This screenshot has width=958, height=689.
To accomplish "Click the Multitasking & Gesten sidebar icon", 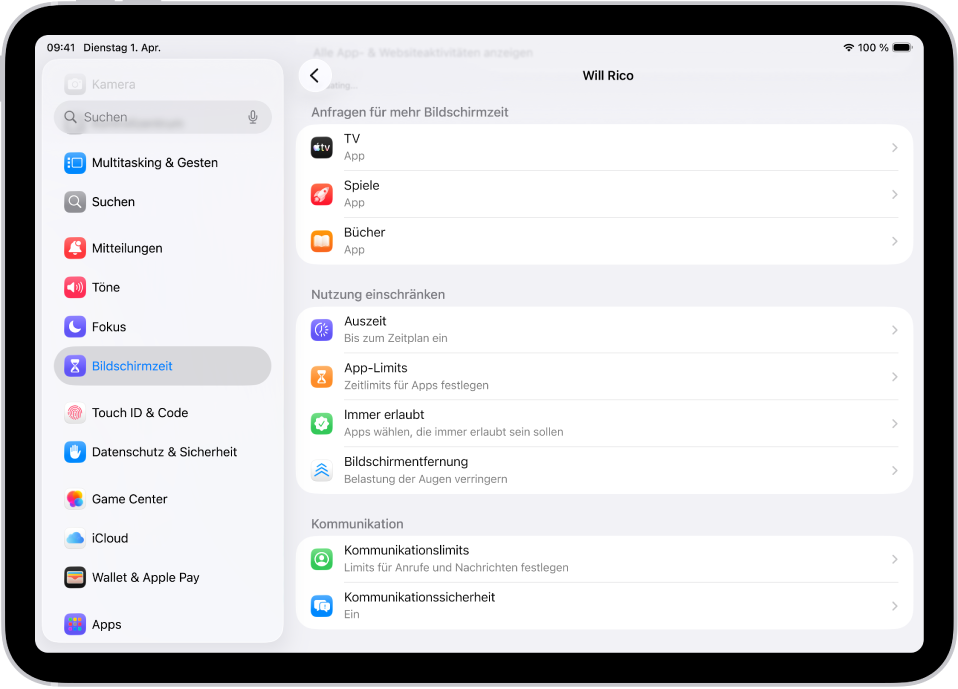I will [75, 163].
